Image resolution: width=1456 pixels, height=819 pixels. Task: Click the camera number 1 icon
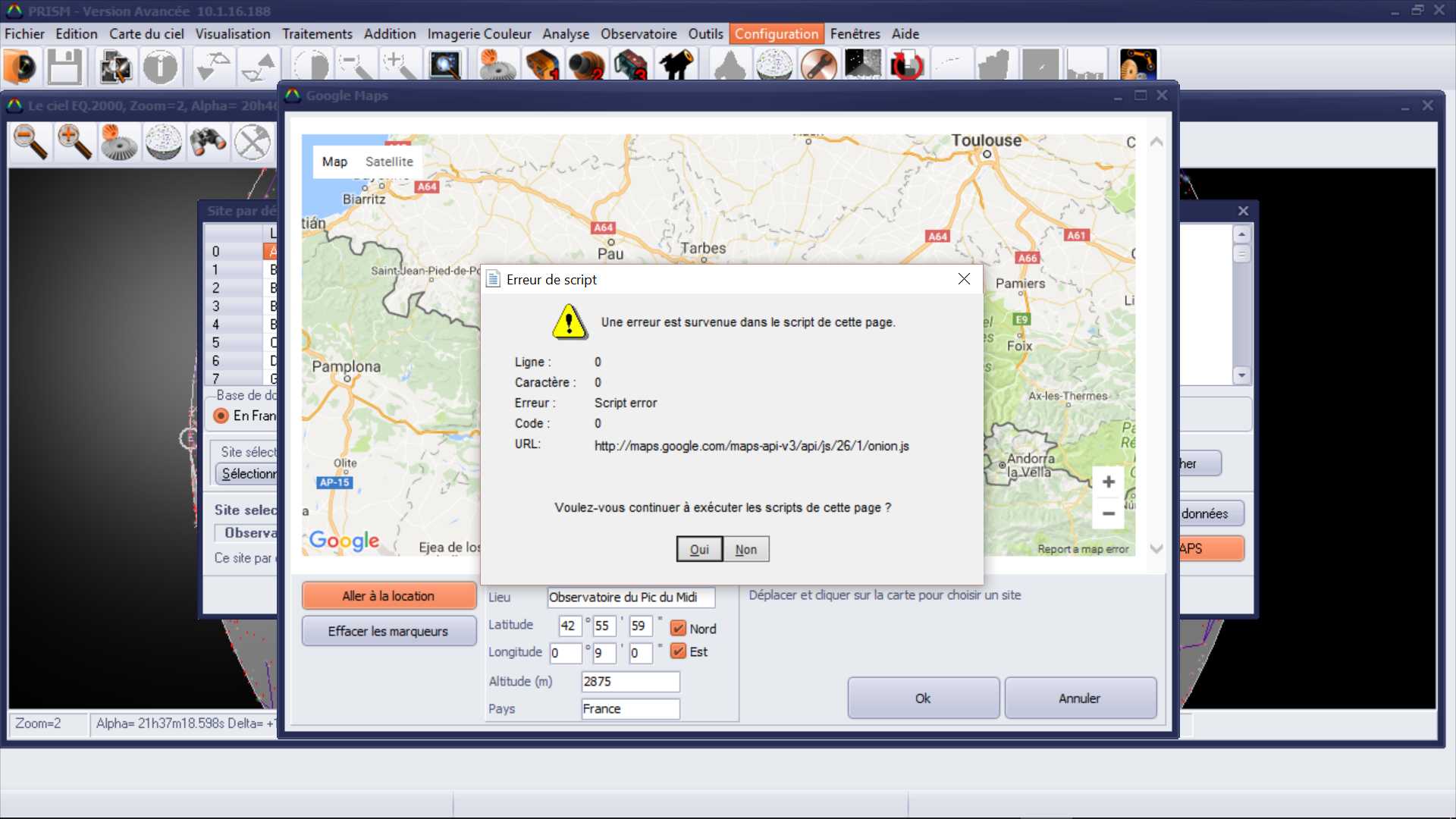click(x=543, y=65)
